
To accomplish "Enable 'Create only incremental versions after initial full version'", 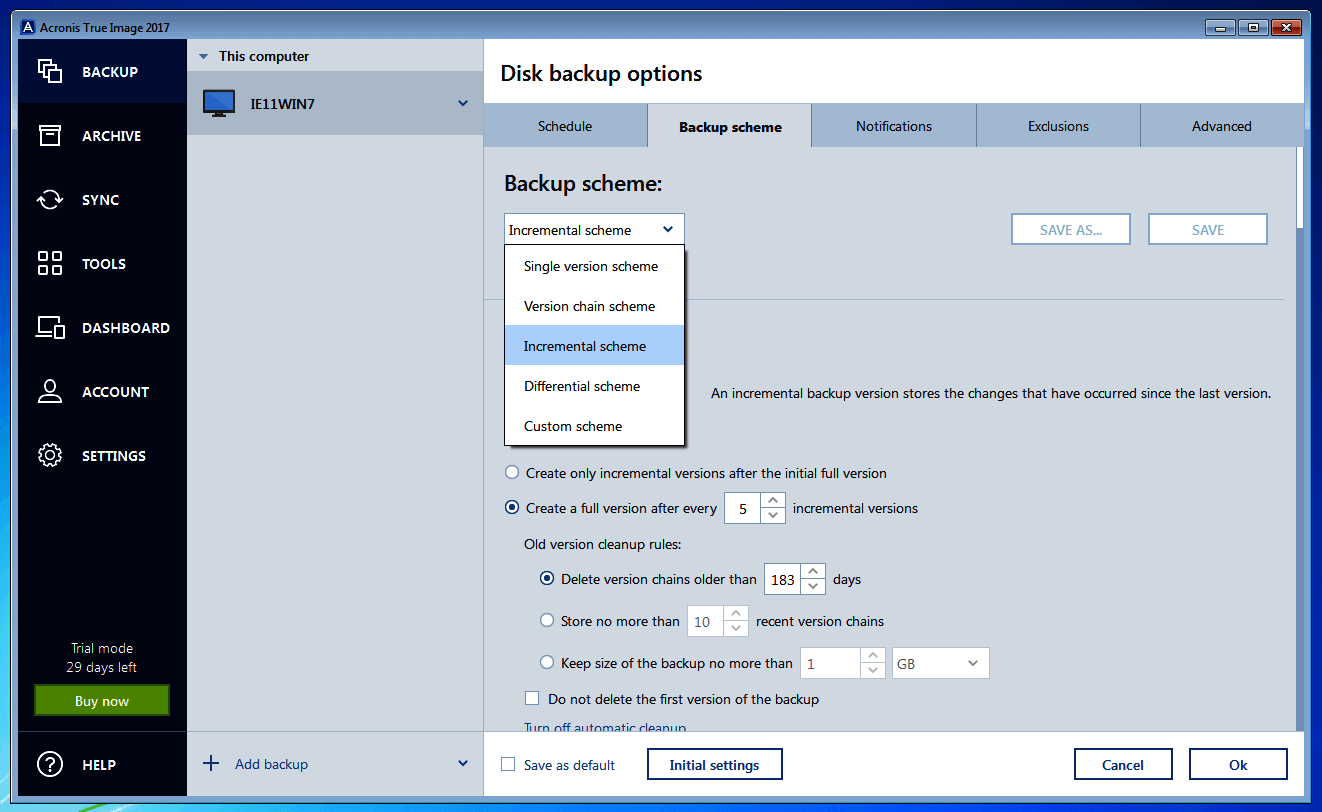I will [512, 472].
